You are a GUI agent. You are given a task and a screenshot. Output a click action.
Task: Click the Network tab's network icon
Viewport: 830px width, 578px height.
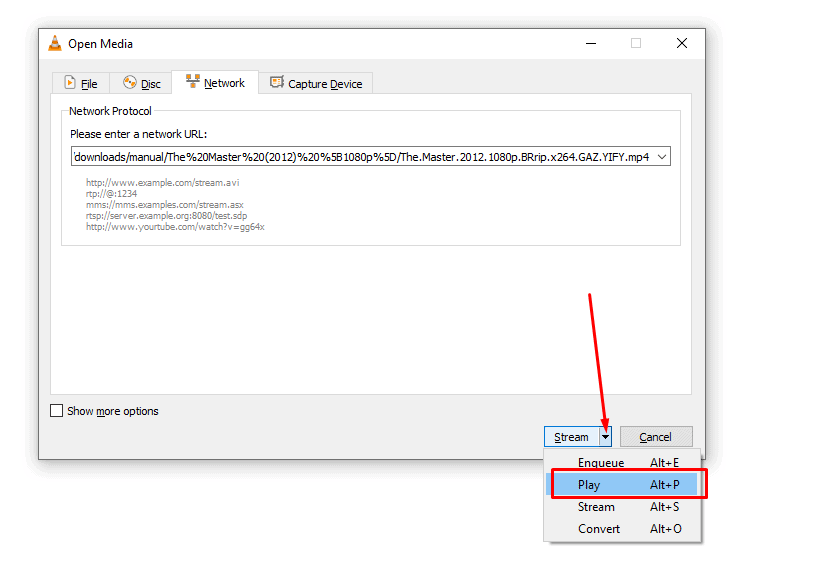pos(193,83)
